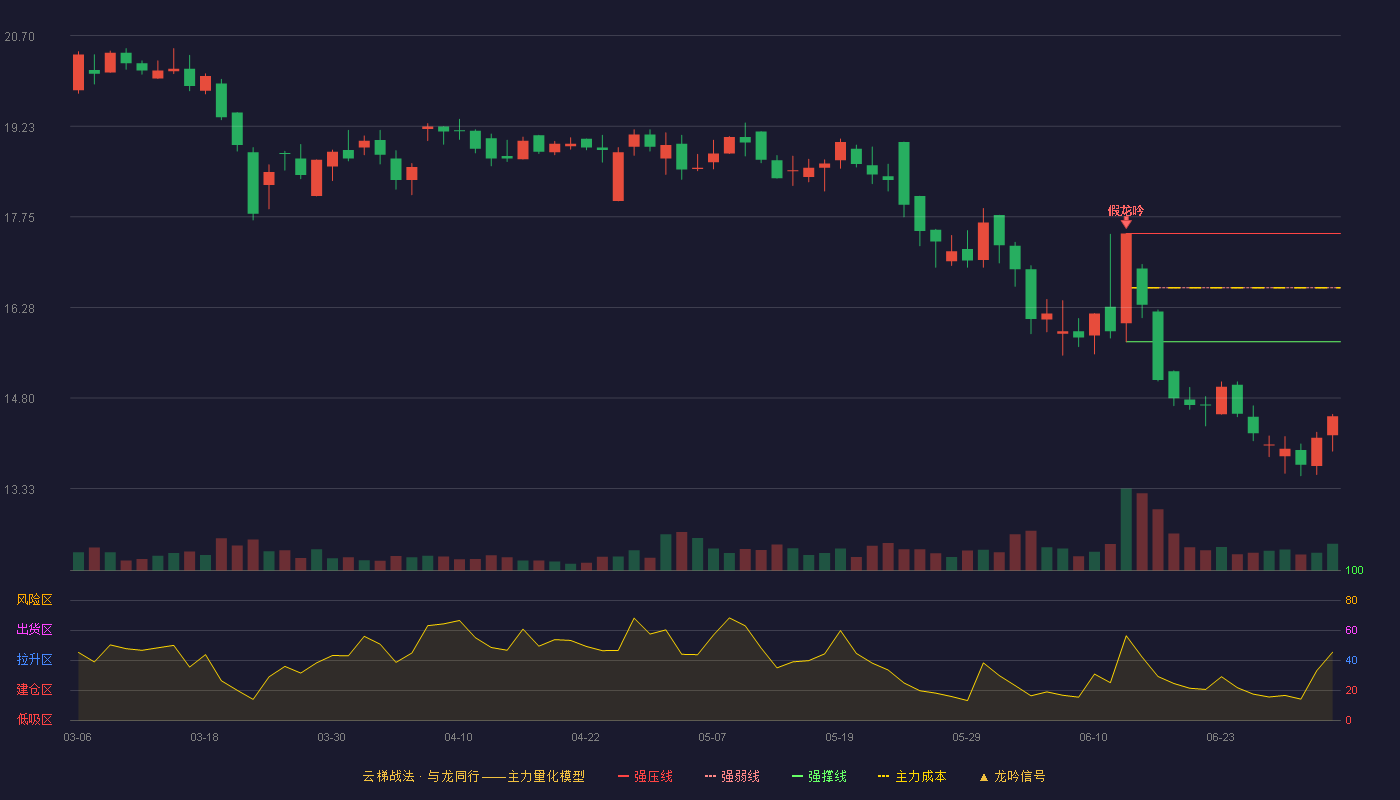Click the red arrow marker below 假龙吟
Screen dimensions: 1400x800
point(1126,223)
